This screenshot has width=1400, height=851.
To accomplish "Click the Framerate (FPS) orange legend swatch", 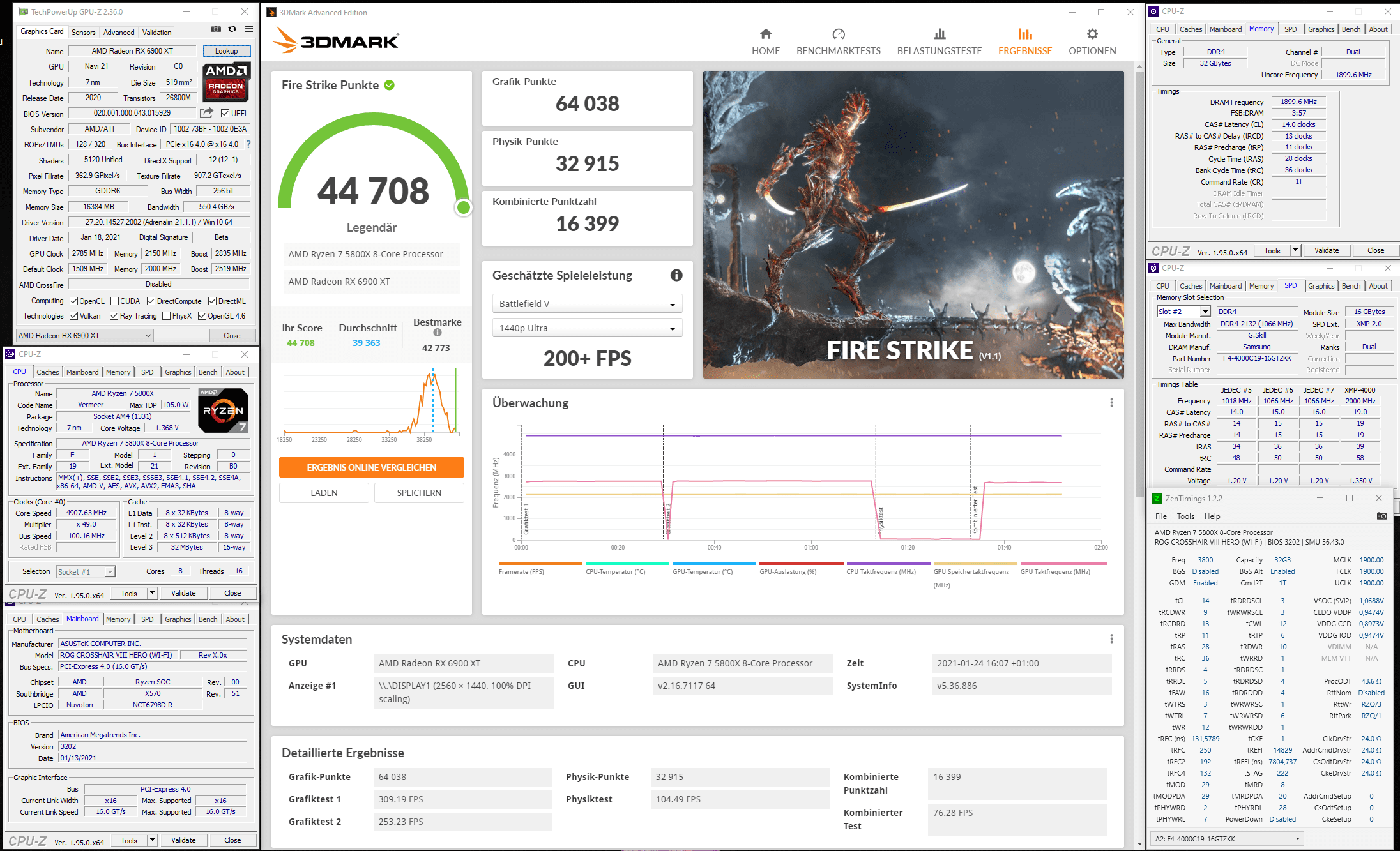I will click(540, 563).
